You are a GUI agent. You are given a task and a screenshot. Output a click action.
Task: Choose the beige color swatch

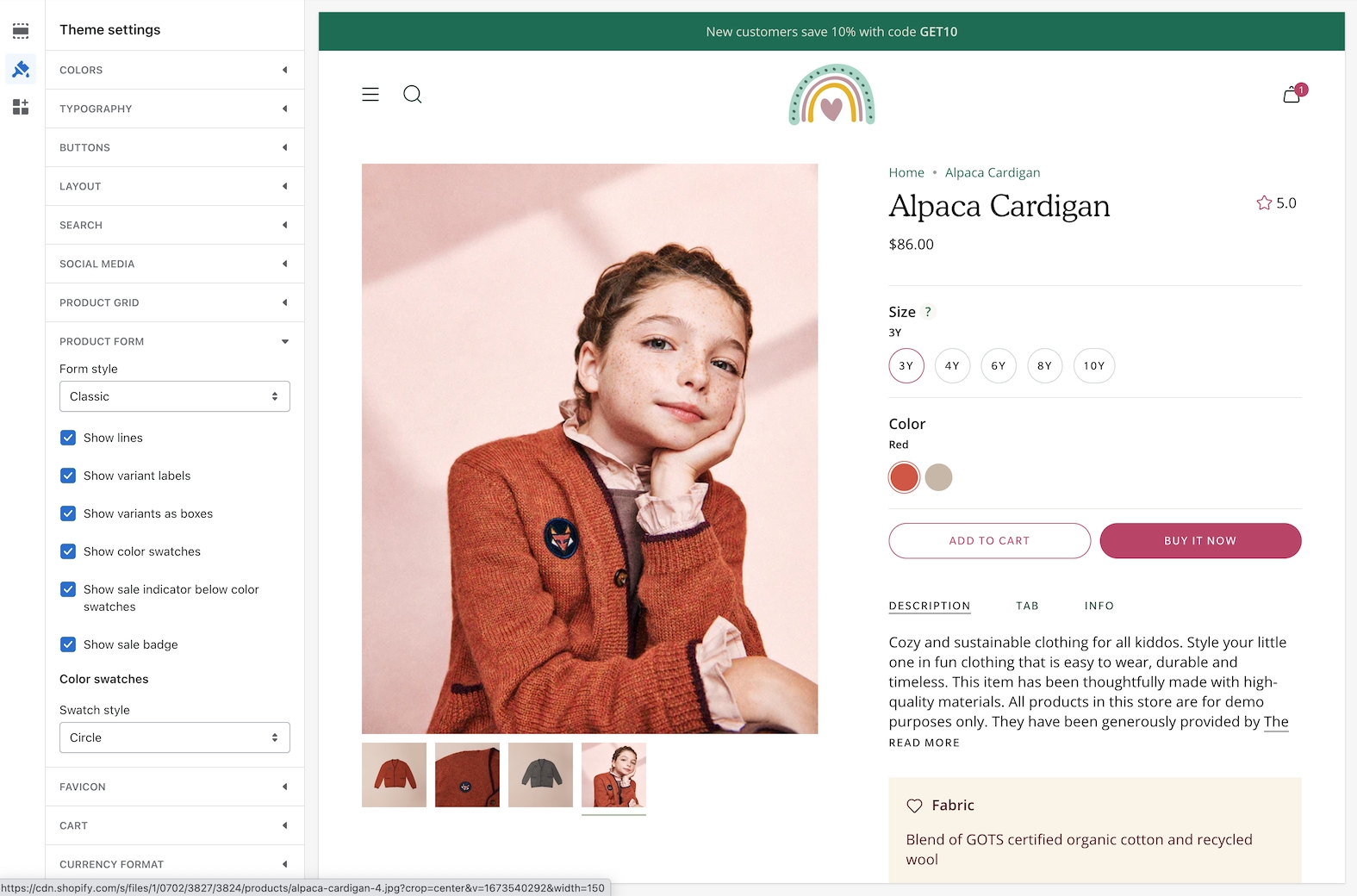938,477
